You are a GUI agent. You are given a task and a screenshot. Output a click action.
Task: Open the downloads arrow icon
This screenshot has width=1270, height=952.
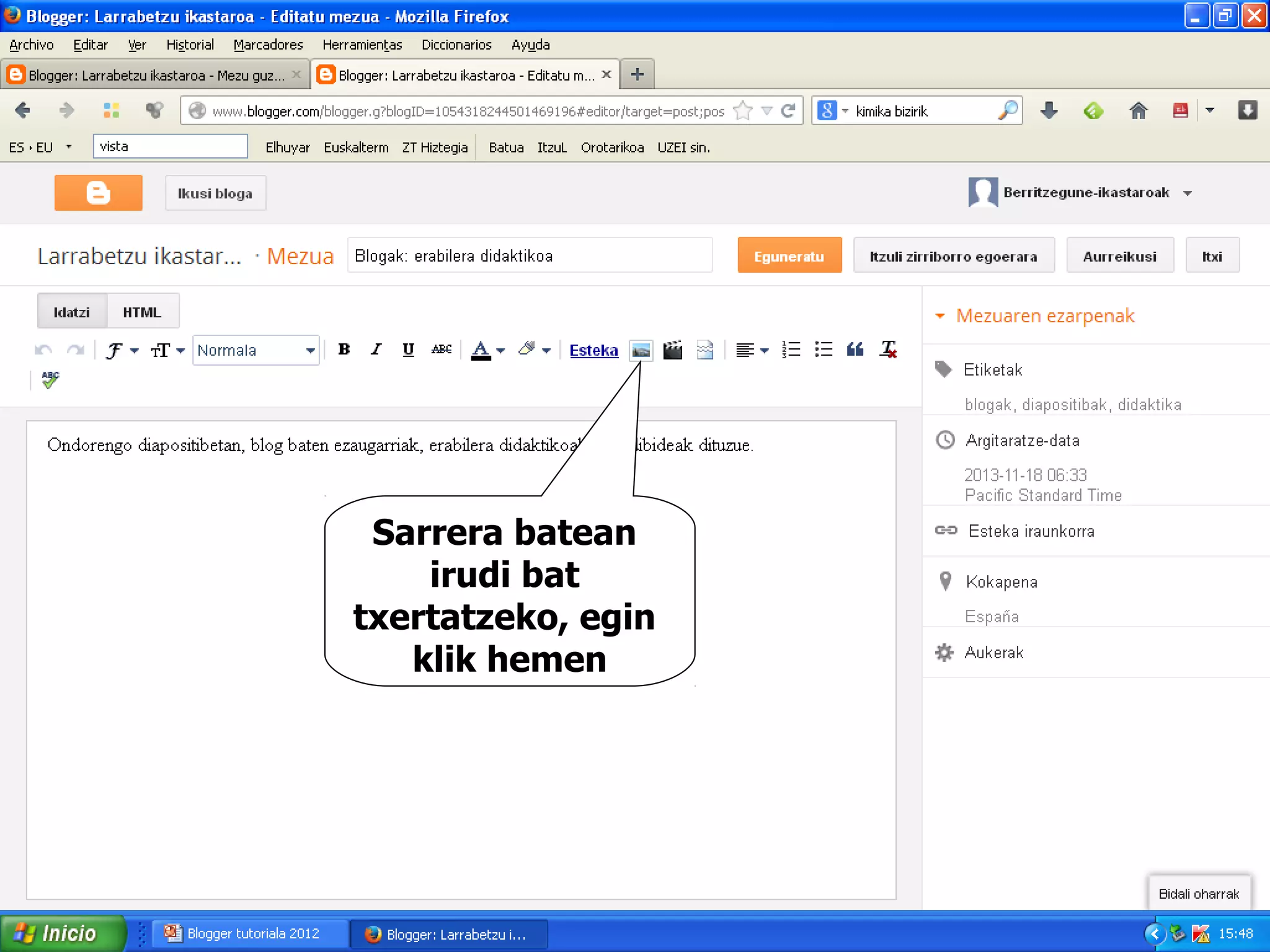1049,110
